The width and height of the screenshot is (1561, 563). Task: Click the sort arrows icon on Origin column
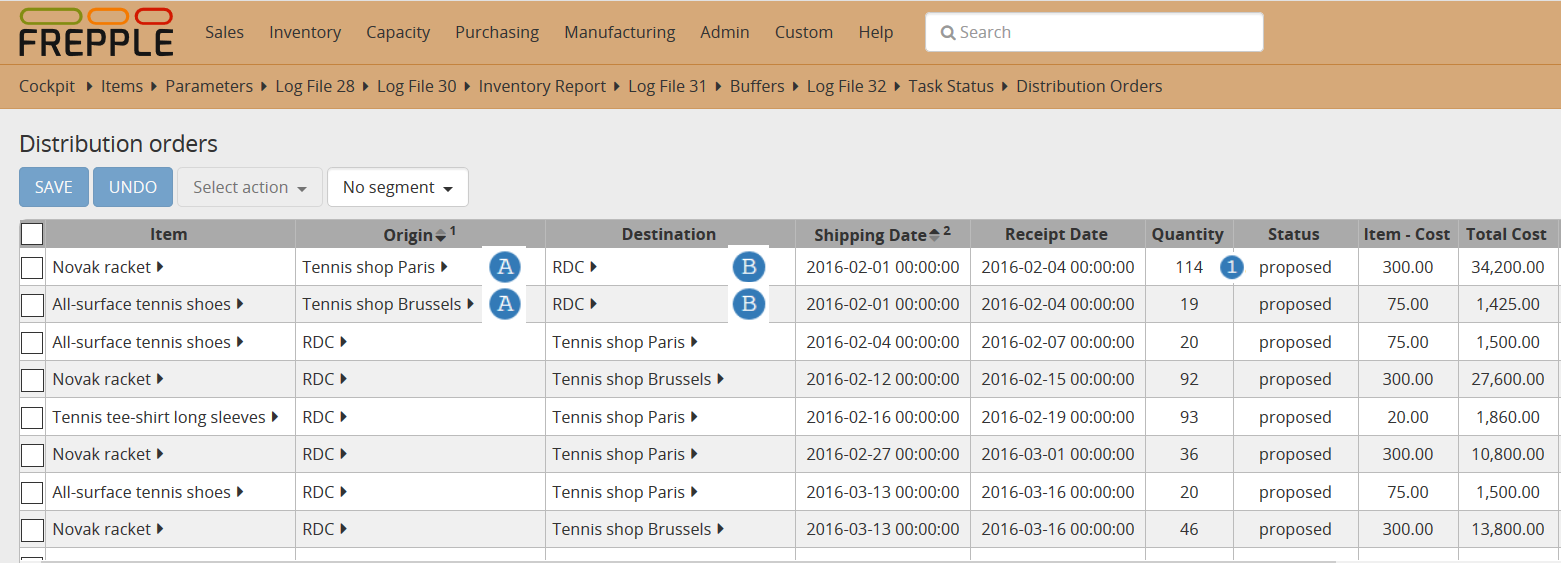[441, 236]
